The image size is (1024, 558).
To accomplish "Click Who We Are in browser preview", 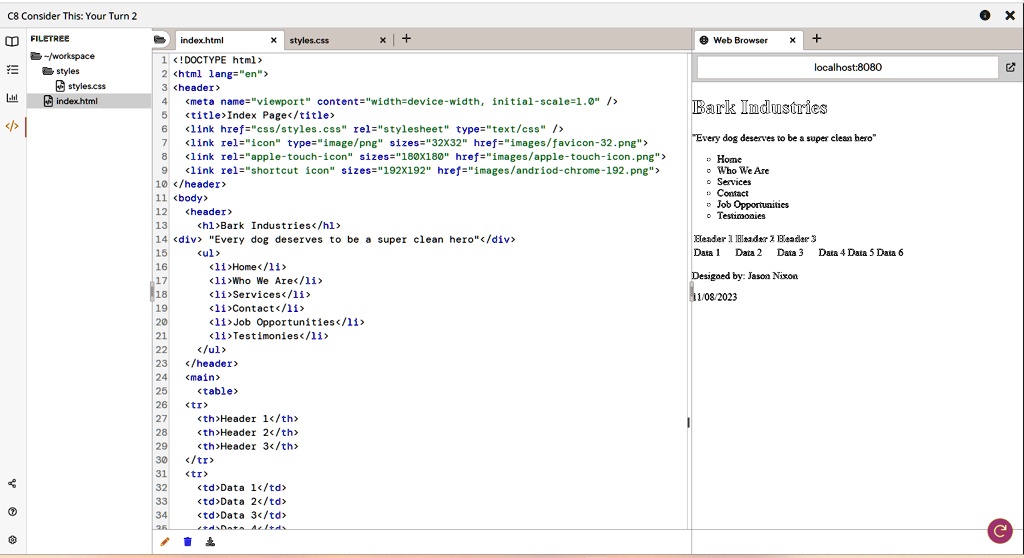I will pos(743,171).
